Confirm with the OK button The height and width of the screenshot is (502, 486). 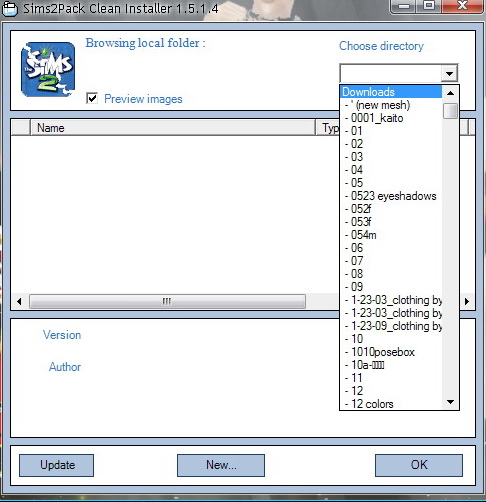(x=419, y=465)
